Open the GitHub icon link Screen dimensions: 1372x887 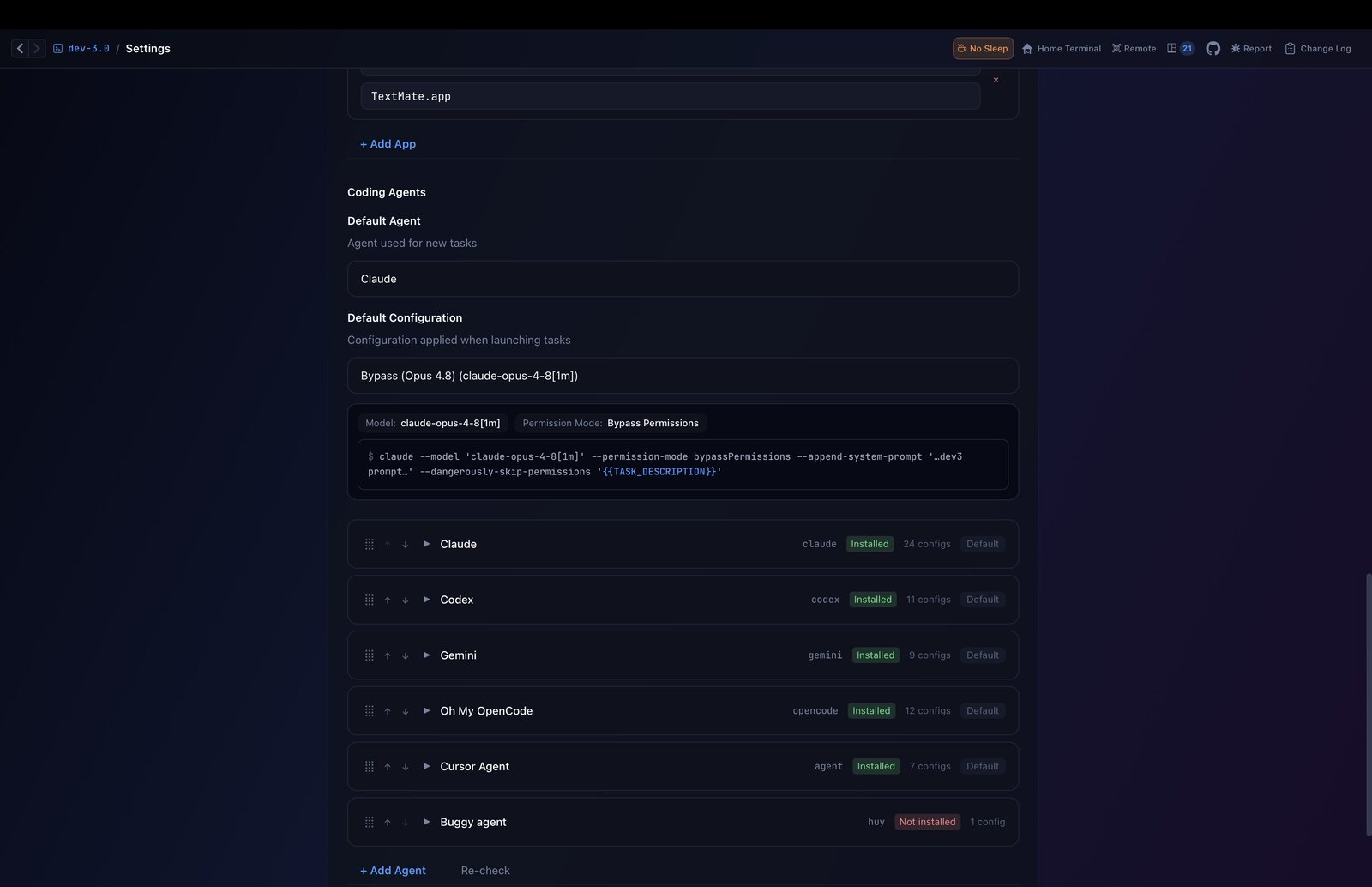1213,49
